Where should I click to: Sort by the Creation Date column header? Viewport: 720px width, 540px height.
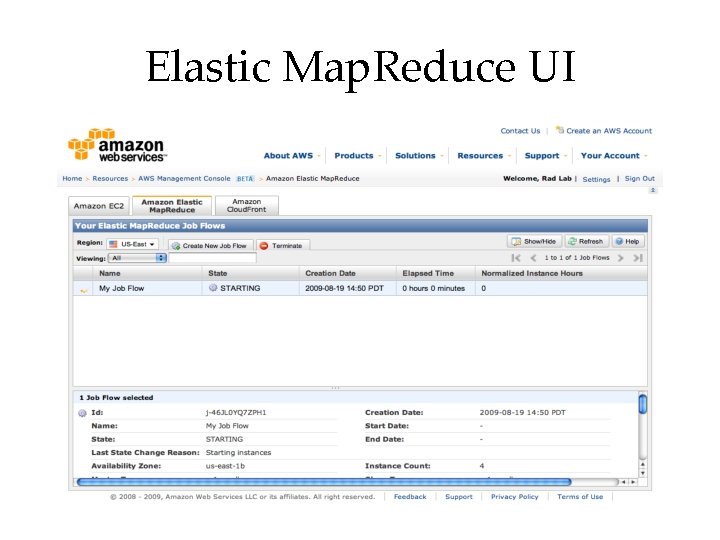tap(348, 273)
